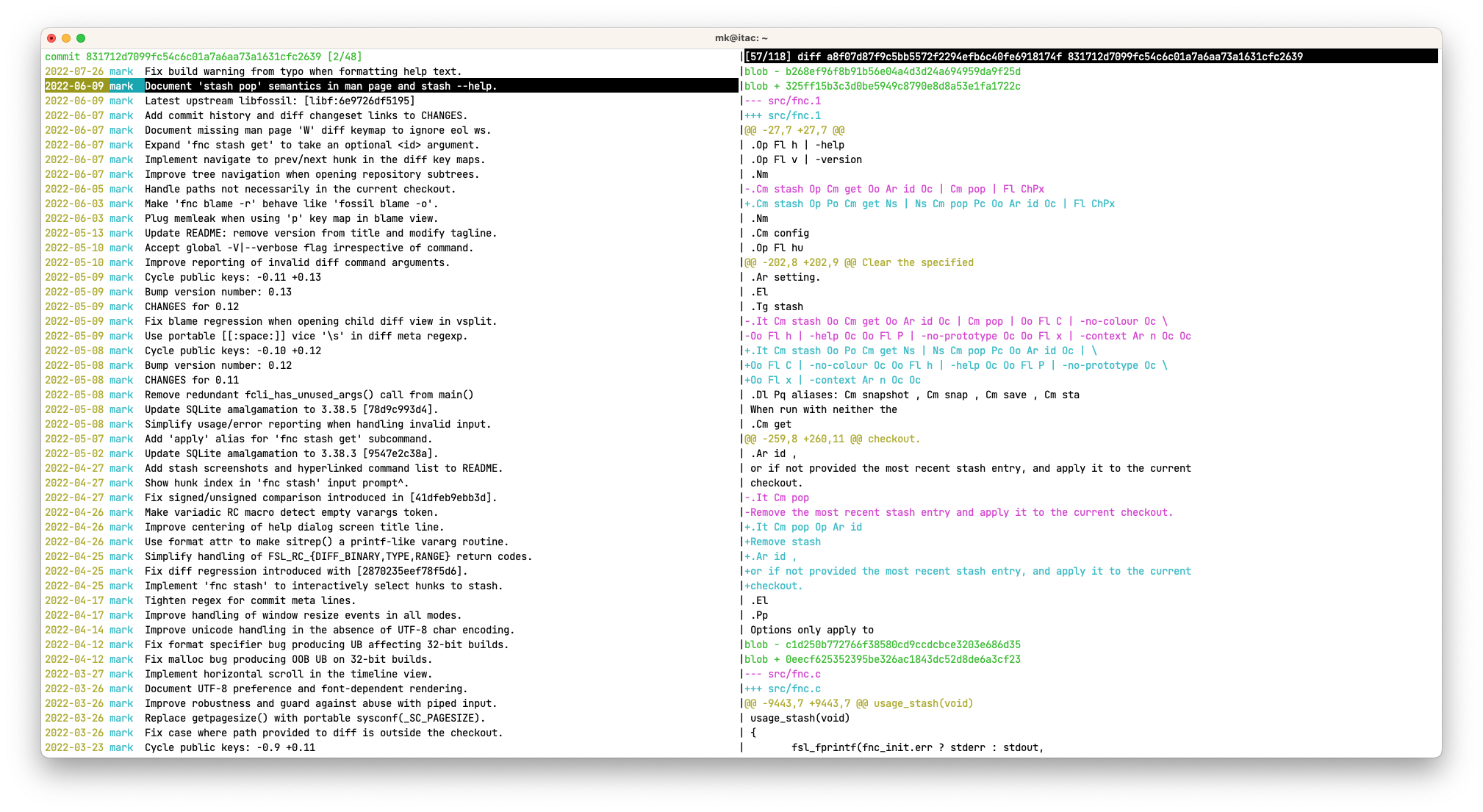The height and width of the screenshot is (812, 1483).
Task: Select the highlighted 'Document stash pop semantics' commit
Action: click(x=320, y=86)
